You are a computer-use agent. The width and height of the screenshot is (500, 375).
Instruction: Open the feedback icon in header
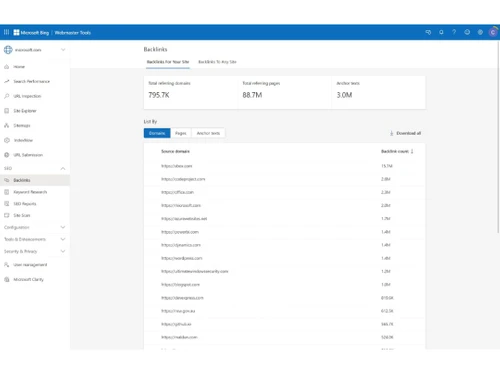tap(428, 32)
